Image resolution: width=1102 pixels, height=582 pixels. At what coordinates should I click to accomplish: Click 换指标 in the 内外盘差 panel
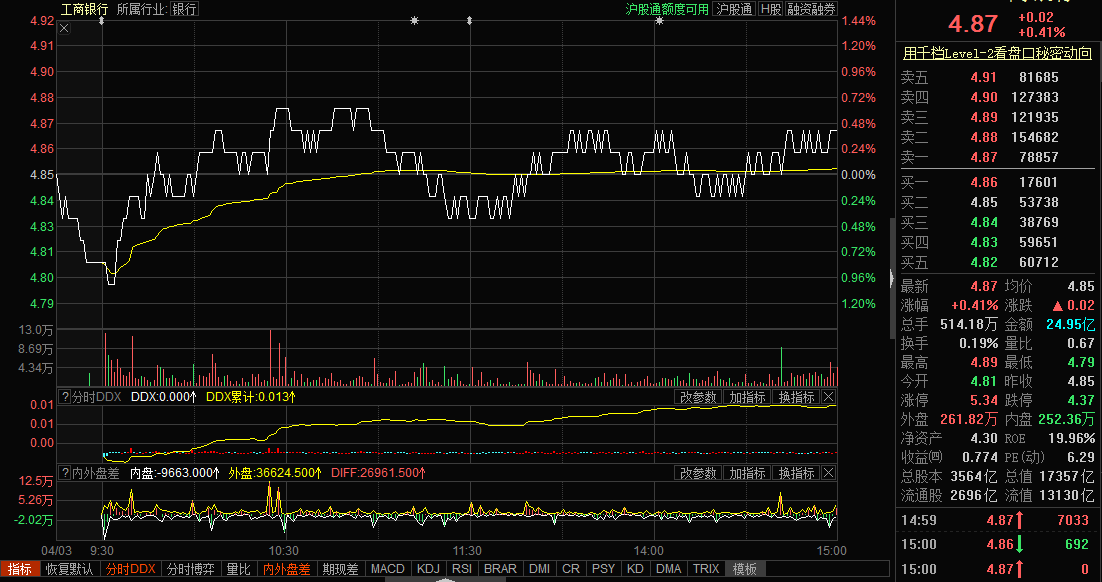[x=796, y=473]
